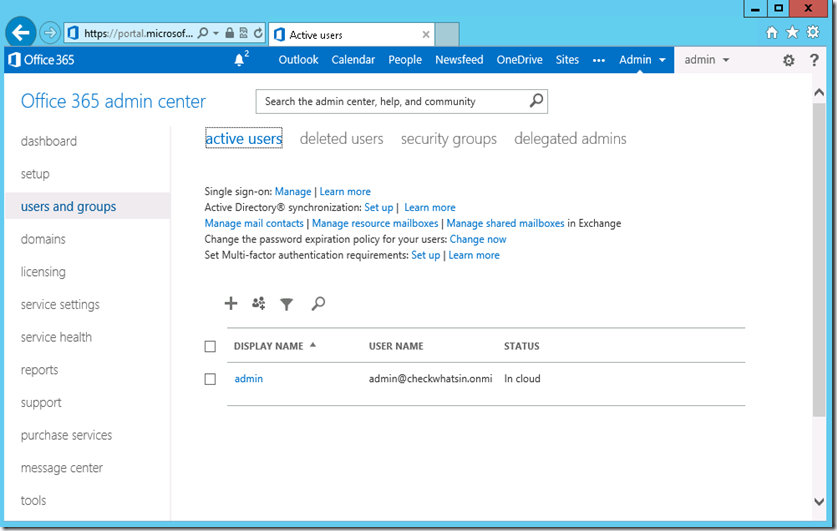Click the lock security icon in address bar
837x531 pixels.
[230, 33]
